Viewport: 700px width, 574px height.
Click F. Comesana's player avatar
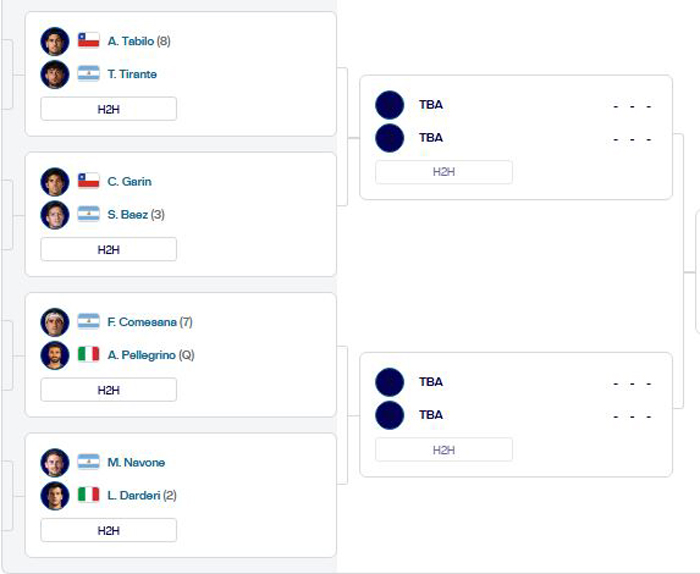[x=55, y=322]
